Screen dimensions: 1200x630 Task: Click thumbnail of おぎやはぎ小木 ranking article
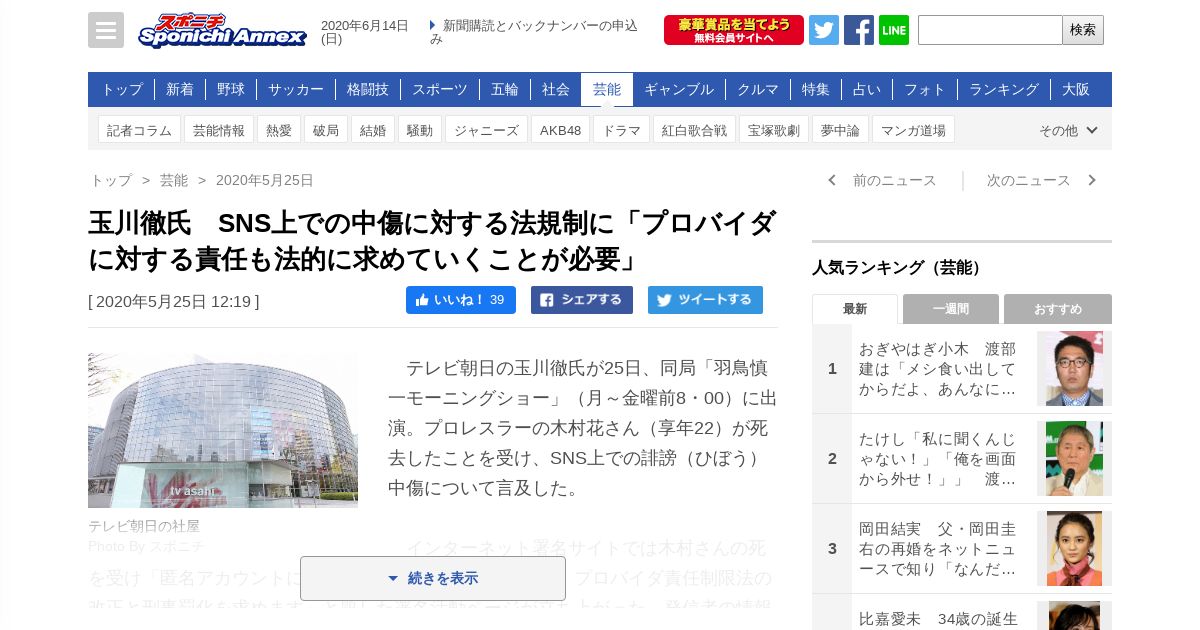tap(1074, 369)
